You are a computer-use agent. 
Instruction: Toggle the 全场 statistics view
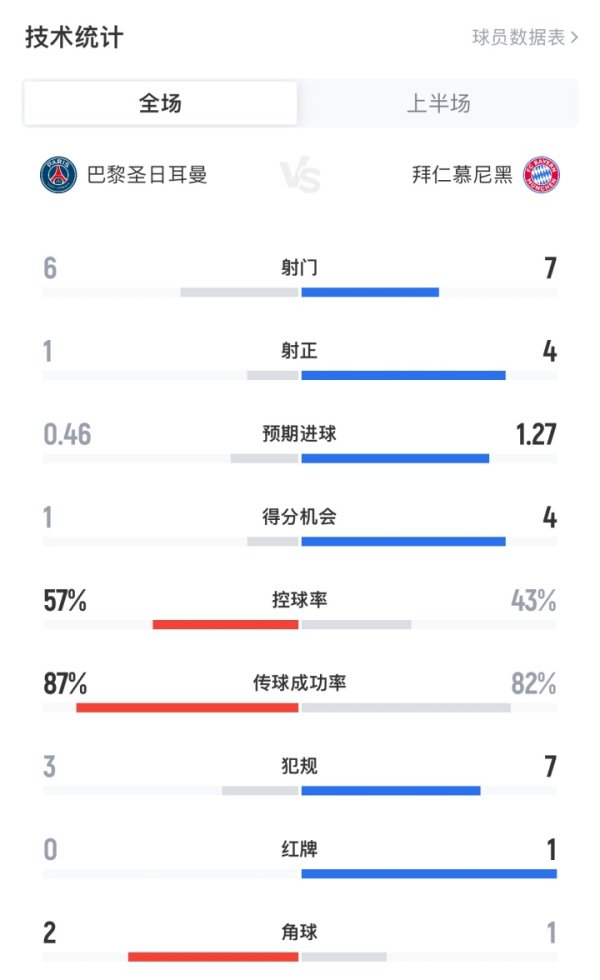click(160, 103)
